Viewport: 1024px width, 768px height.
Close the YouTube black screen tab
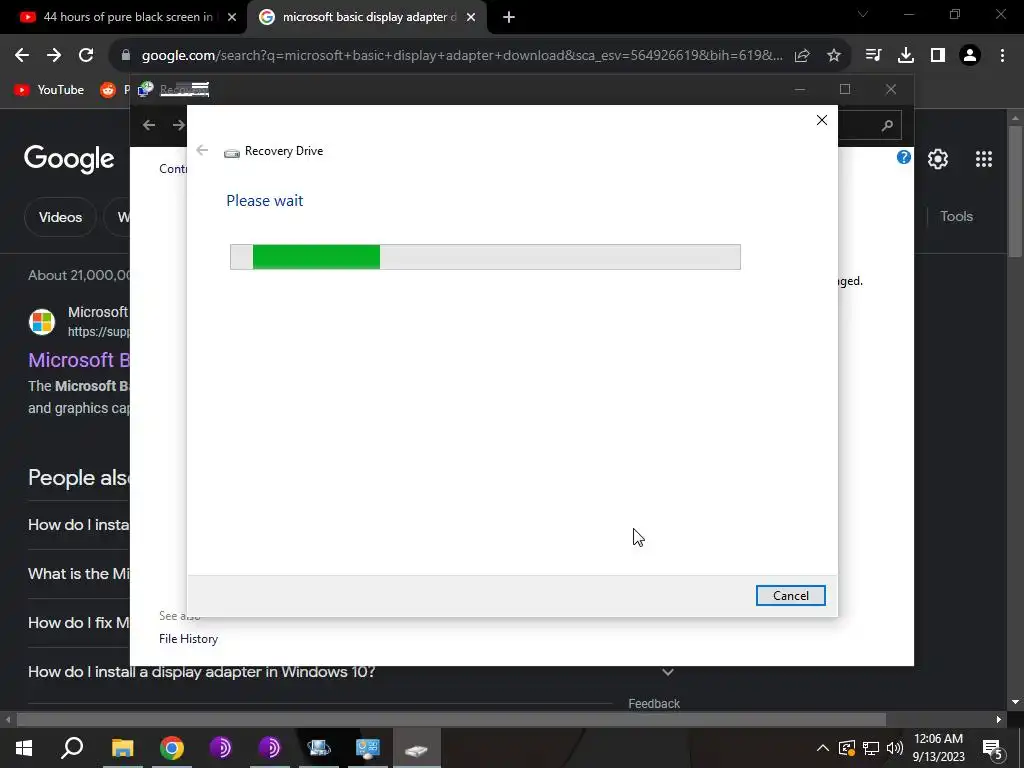(x=232, y=18)
